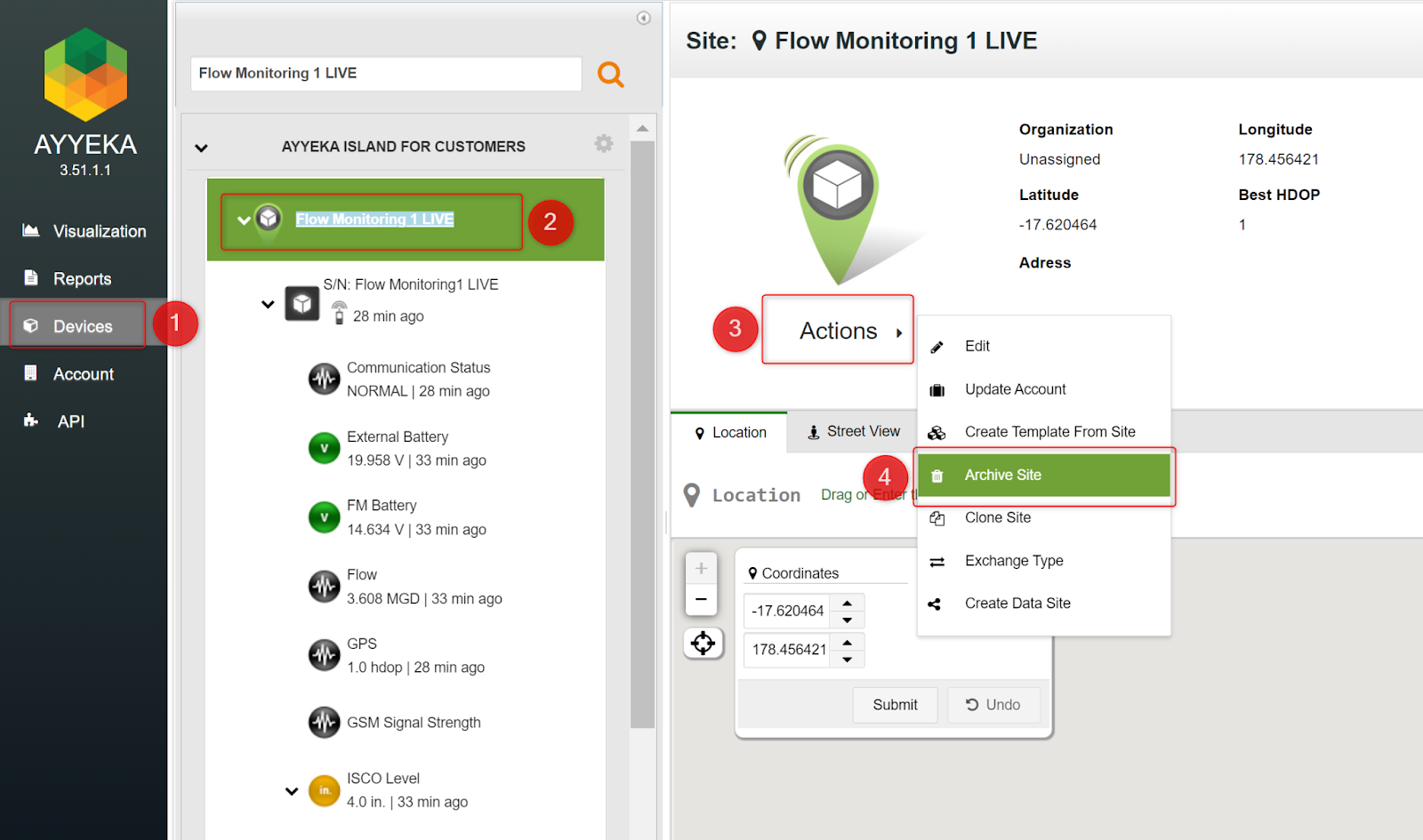Zoom out on the map with the minus button

(x=701, y=600)
